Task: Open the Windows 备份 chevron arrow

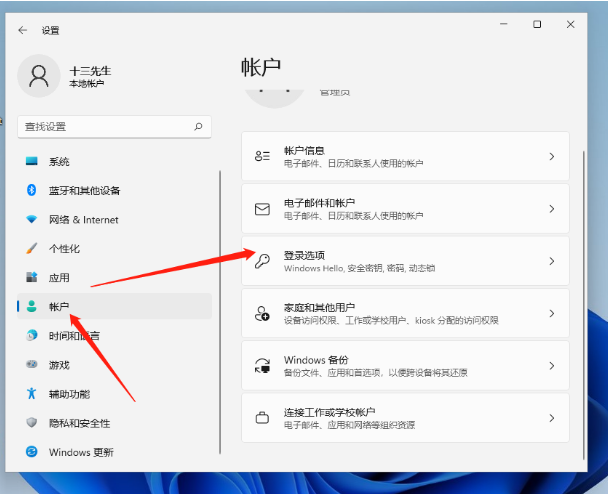Action: coord(552,366)
